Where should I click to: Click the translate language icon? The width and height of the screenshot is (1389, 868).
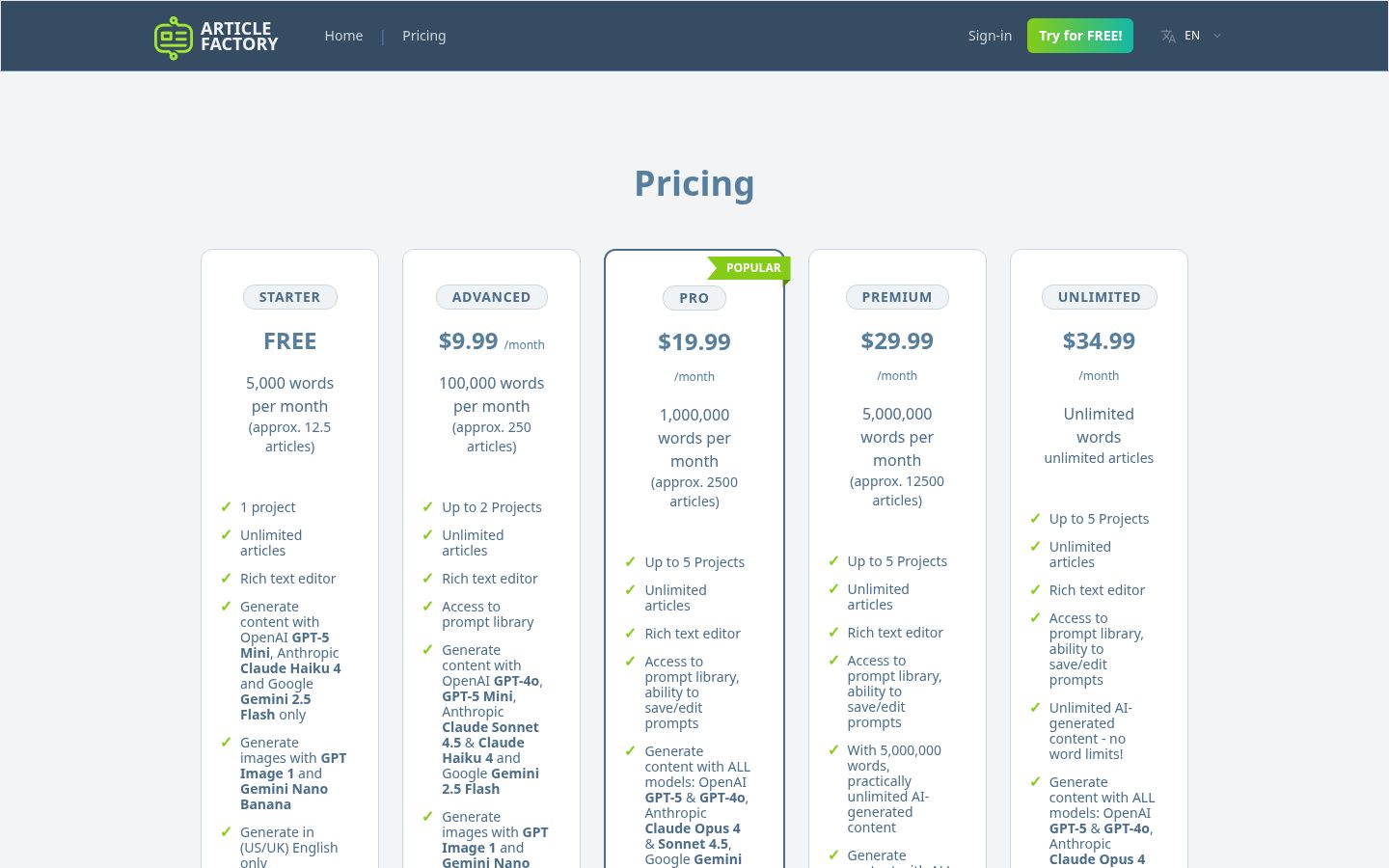(1168, 36)
